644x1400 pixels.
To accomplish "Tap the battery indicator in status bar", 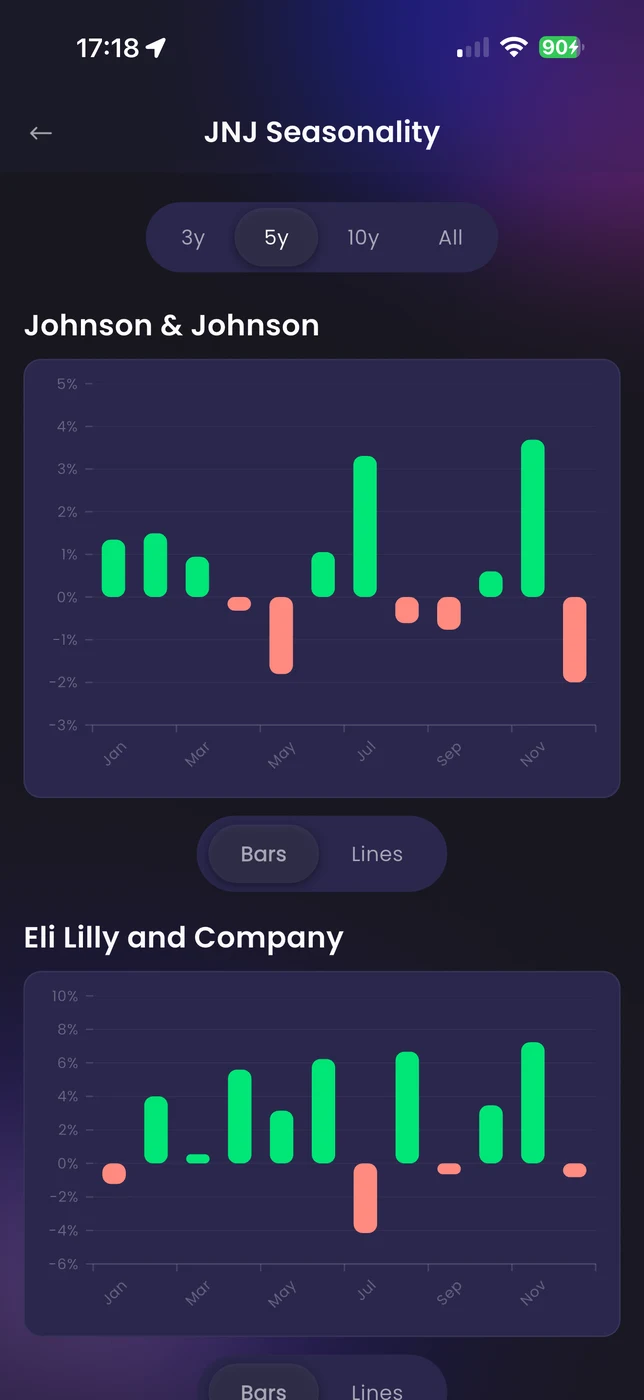I will pos(561,47).
